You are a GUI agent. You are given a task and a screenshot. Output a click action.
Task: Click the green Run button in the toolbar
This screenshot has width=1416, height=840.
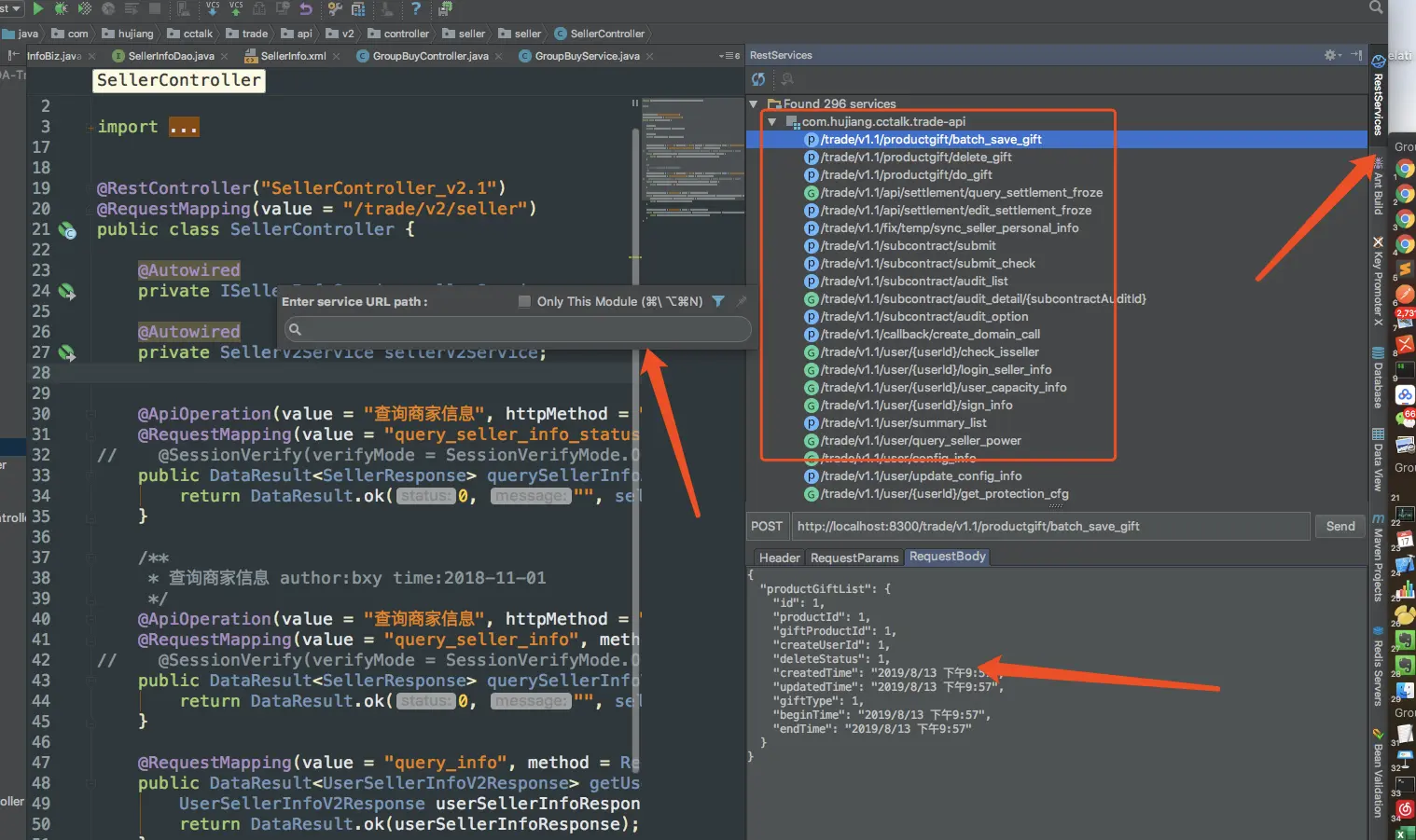(38, 8)
